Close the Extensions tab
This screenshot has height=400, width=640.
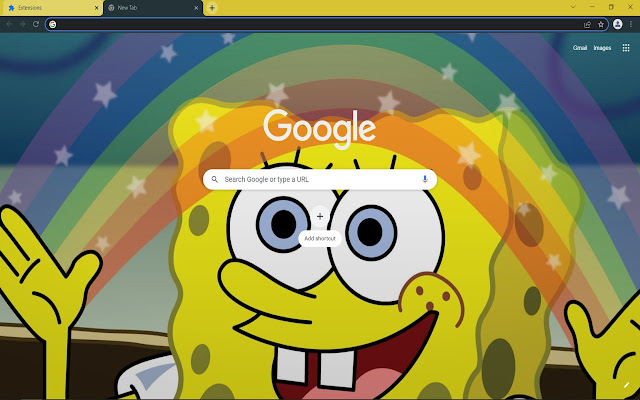click(x=97, y=8)
